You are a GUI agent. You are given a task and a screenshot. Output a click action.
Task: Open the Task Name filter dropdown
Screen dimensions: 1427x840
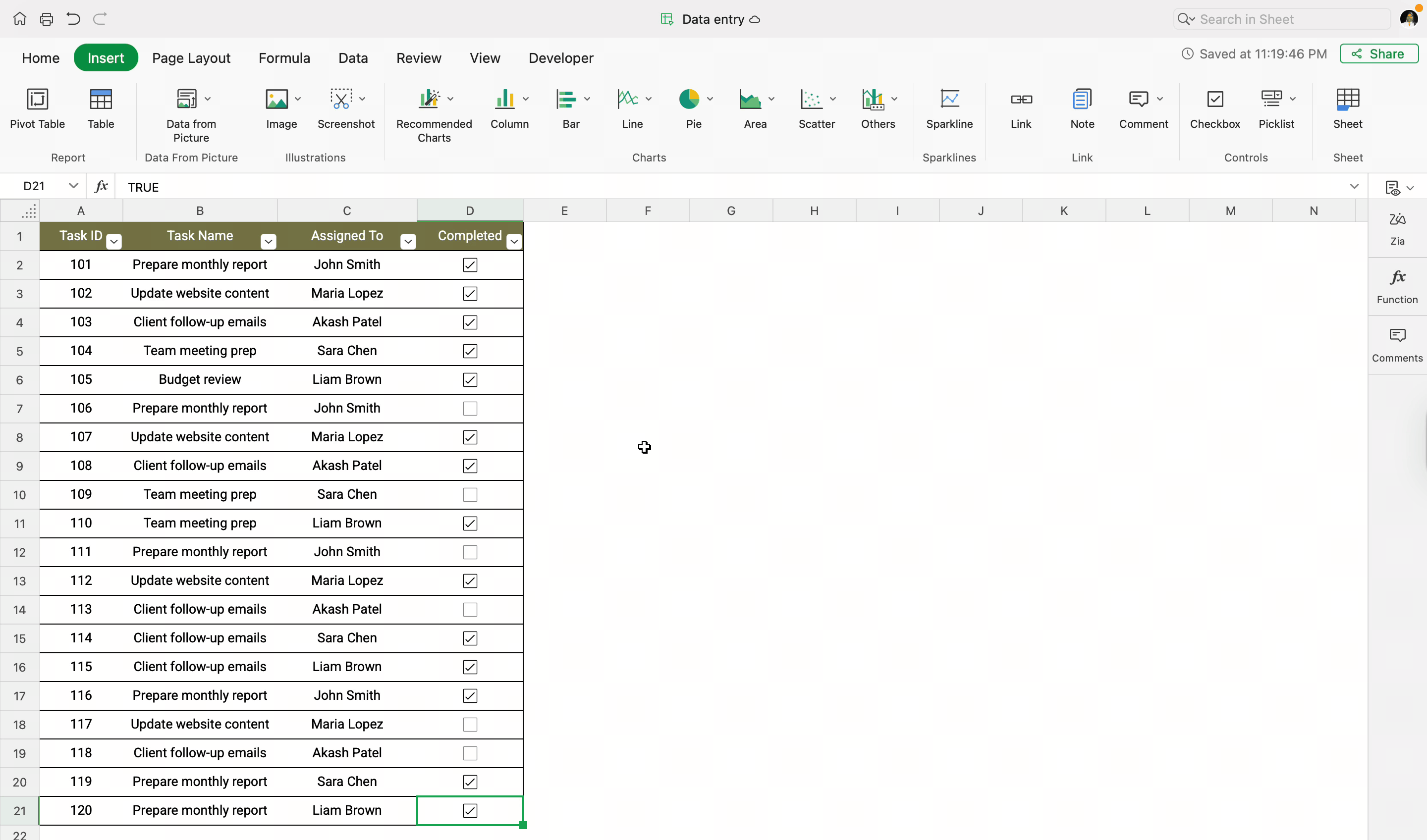point(269,242)
